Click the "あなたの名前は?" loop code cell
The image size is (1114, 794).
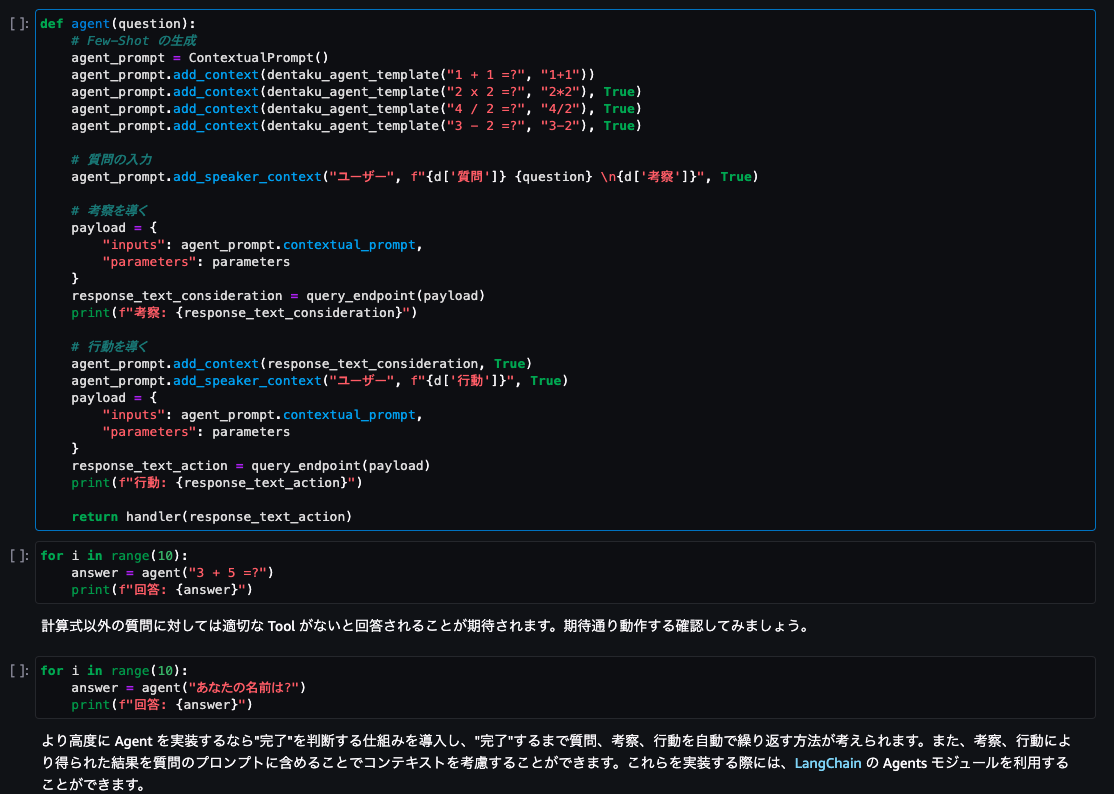point(566,687)
